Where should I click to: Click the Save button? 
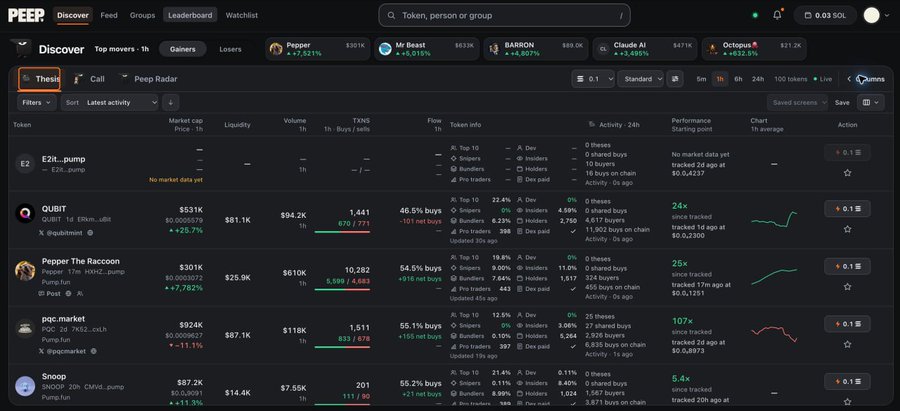click(842, 102)
